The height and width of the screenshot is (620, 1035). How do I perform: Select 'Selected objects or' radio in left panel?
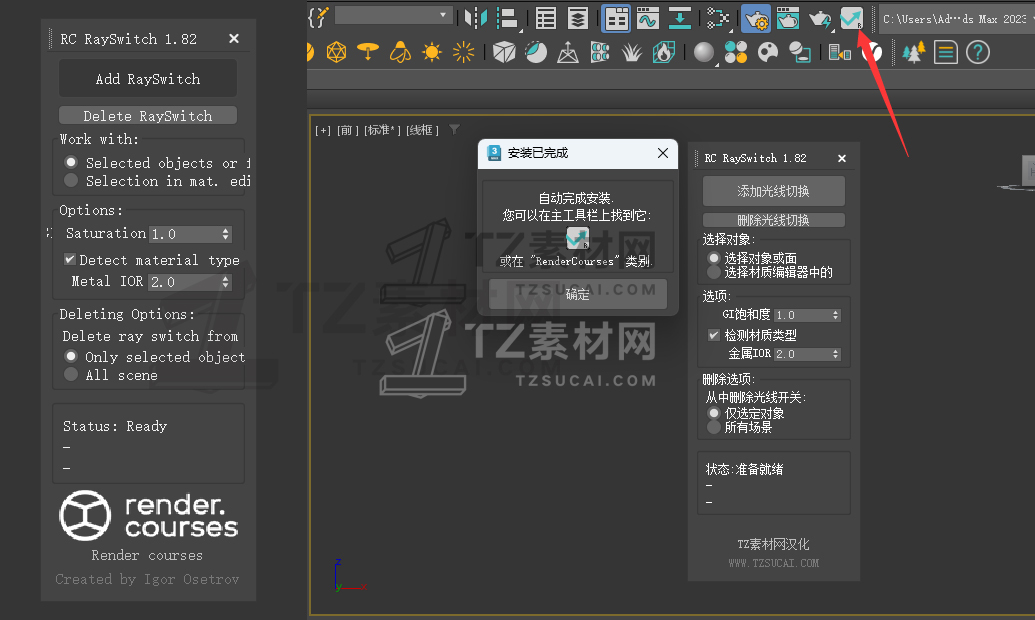coord(71,162)
